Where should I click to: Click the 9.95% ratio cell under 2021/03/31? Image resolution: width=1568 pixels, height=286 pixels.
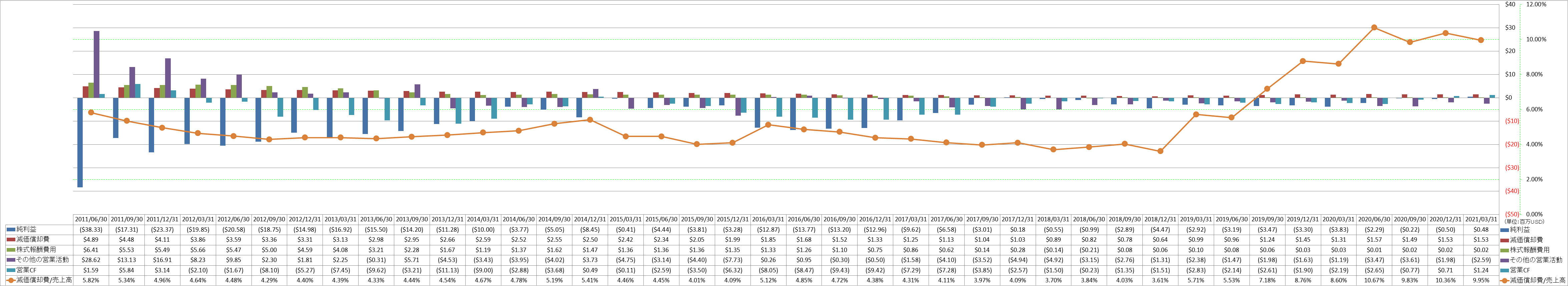tap(1481, 281)
